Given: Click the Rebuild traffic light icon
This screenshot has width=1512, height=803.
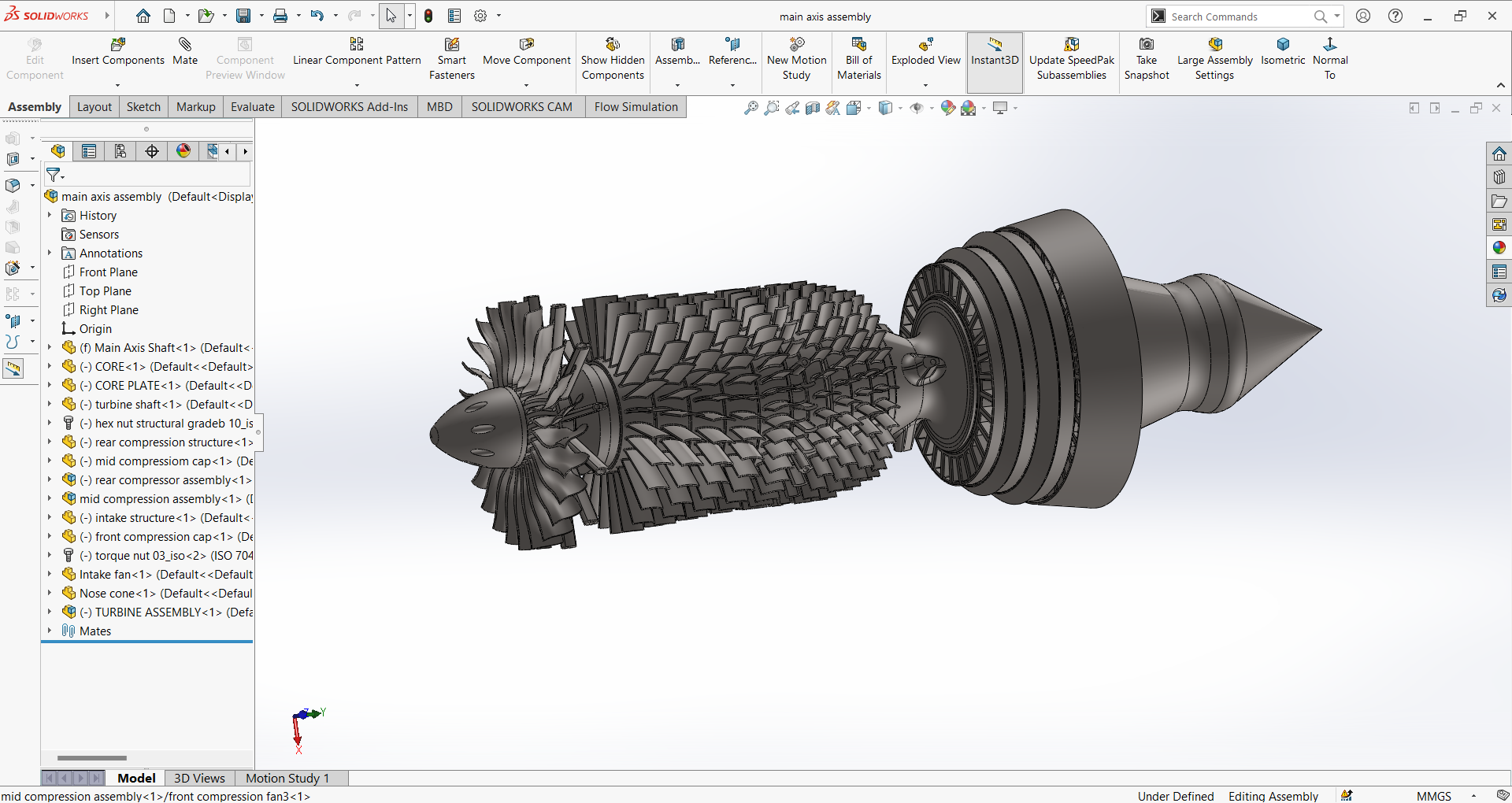Looking at the screenshot, I should [428, 16].
